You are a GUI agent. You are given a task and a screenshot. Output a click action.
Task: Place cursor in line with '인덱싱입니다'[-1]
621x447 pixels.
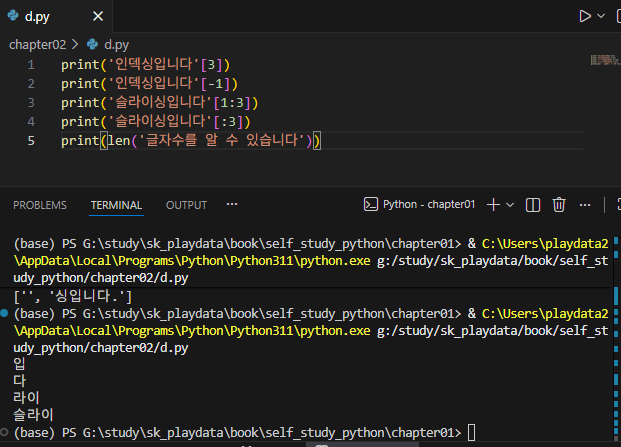click(x=149, y=84)
